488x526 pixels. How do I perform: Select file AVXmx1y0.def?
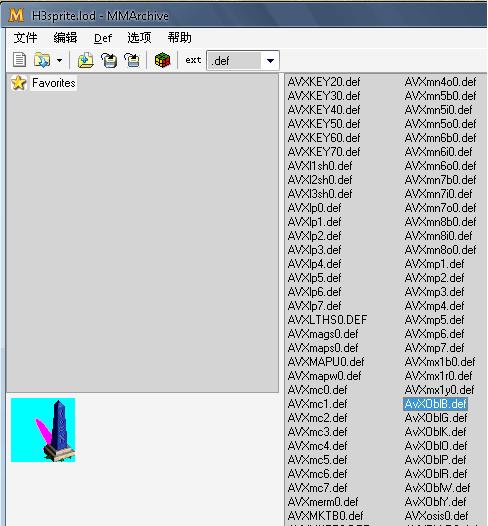point(439,390)
